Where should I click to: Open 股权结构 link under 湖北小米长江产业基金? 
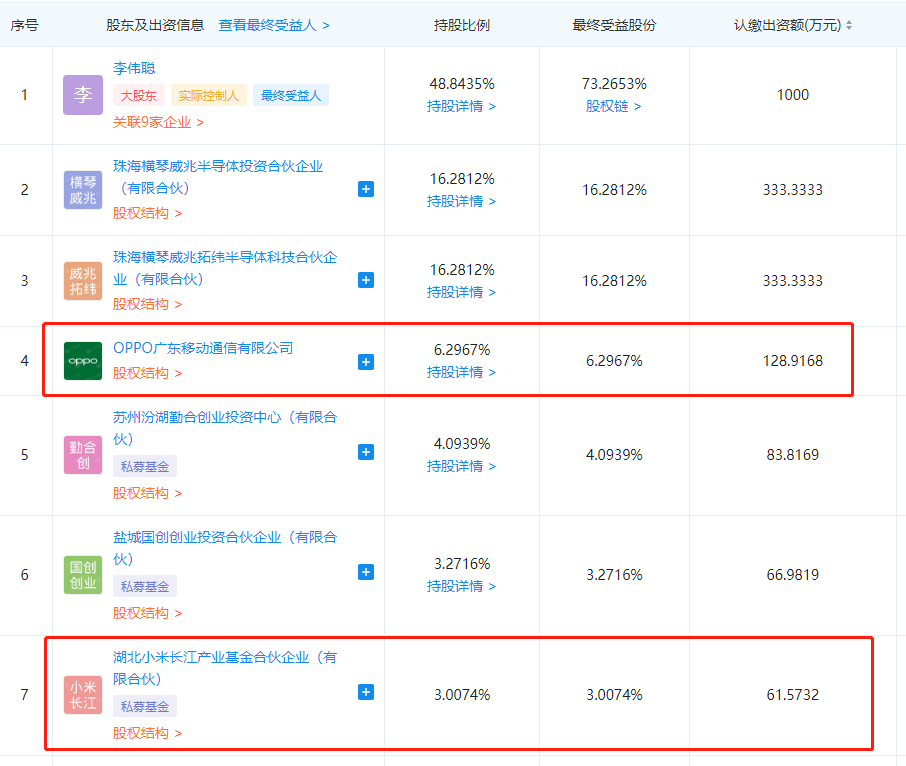147,733
